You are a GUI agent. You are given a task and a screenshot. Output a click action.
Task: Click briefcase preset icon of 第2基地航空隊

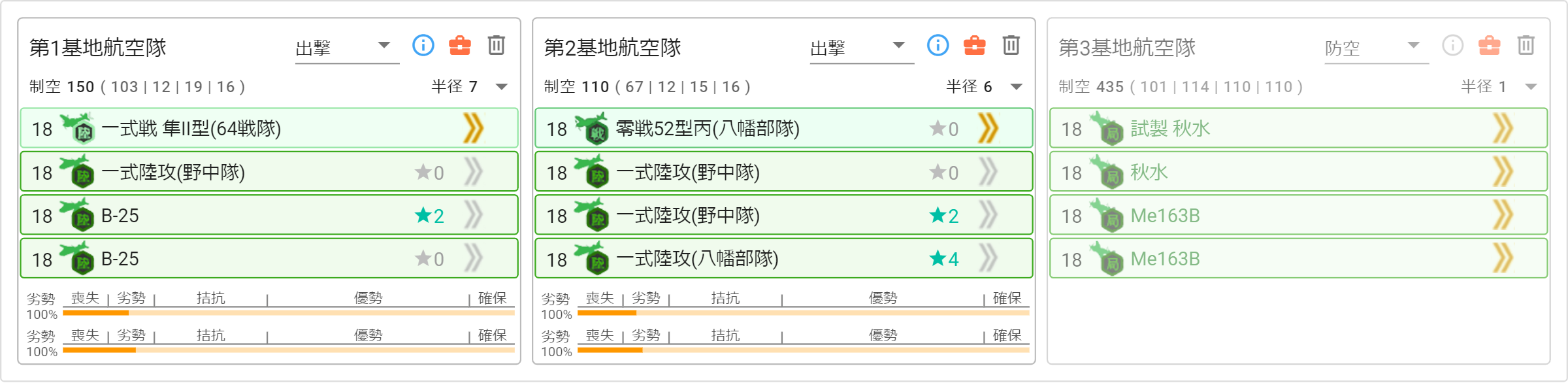tap(975, 45)
